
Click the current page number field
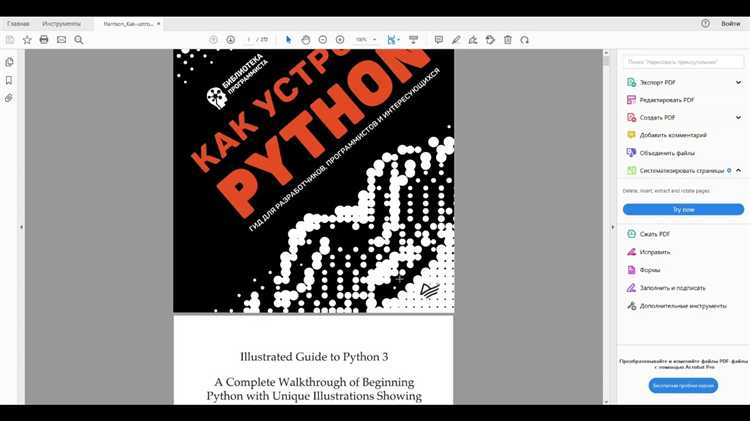[248, 40]
